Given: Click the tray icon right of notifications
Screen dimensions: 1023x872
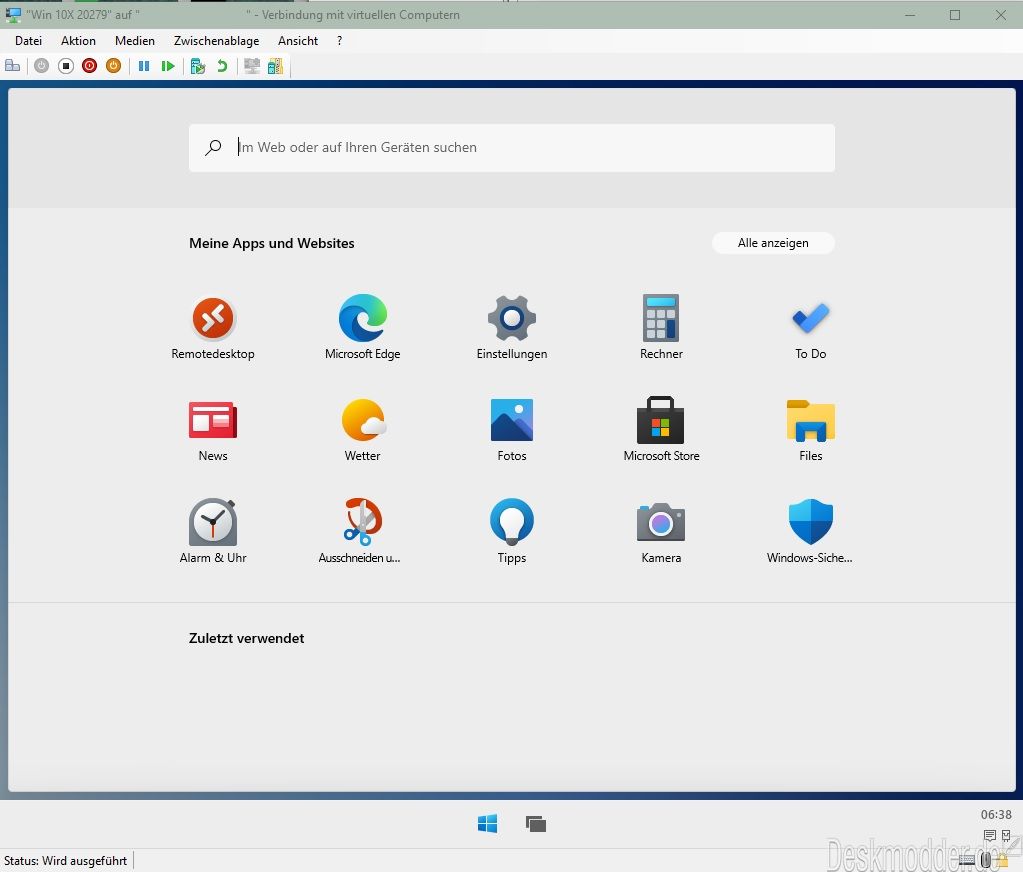Looking at the screenshot, I should [x=1006, y=835].
